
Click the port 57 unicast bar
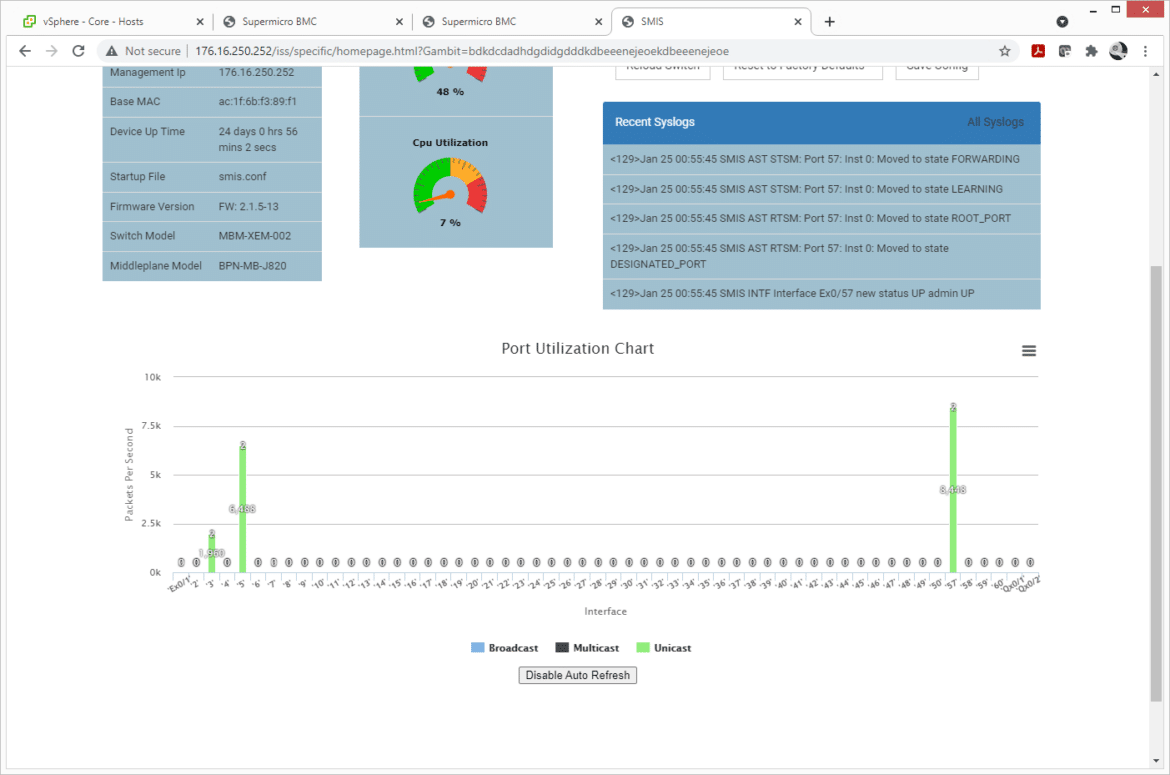[953, 490]
